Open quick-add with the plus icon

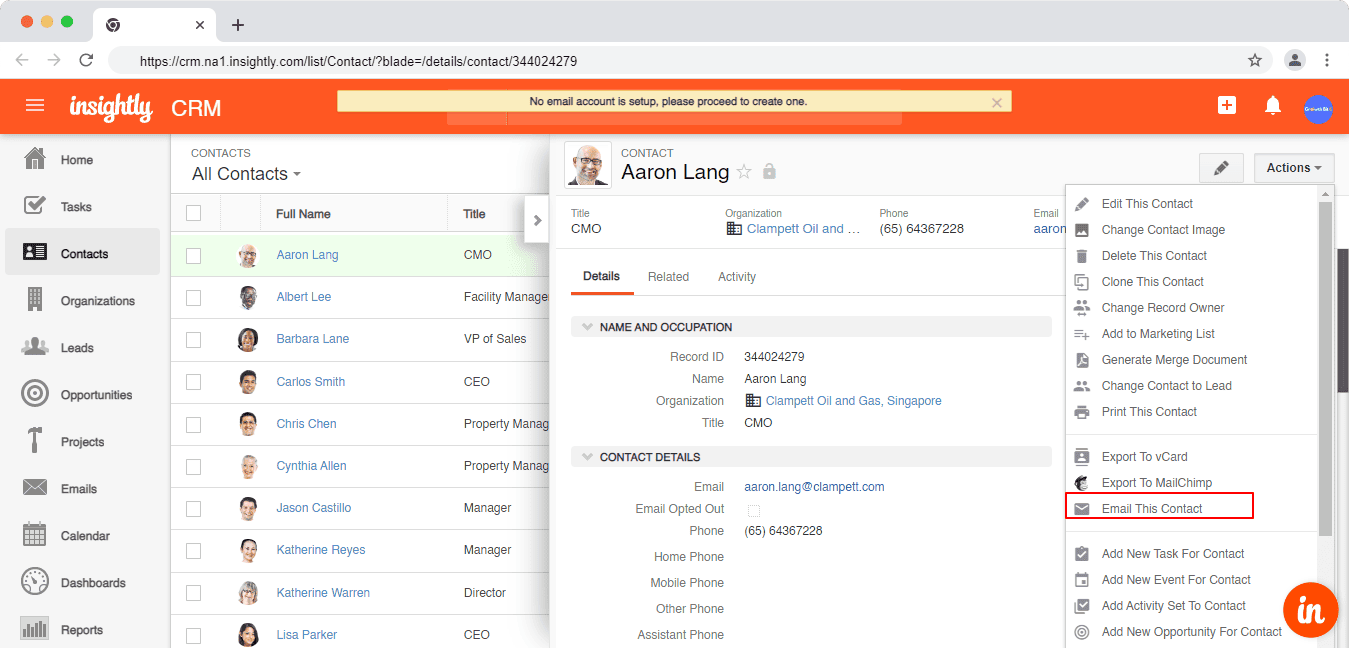(x=1227, y=105)
